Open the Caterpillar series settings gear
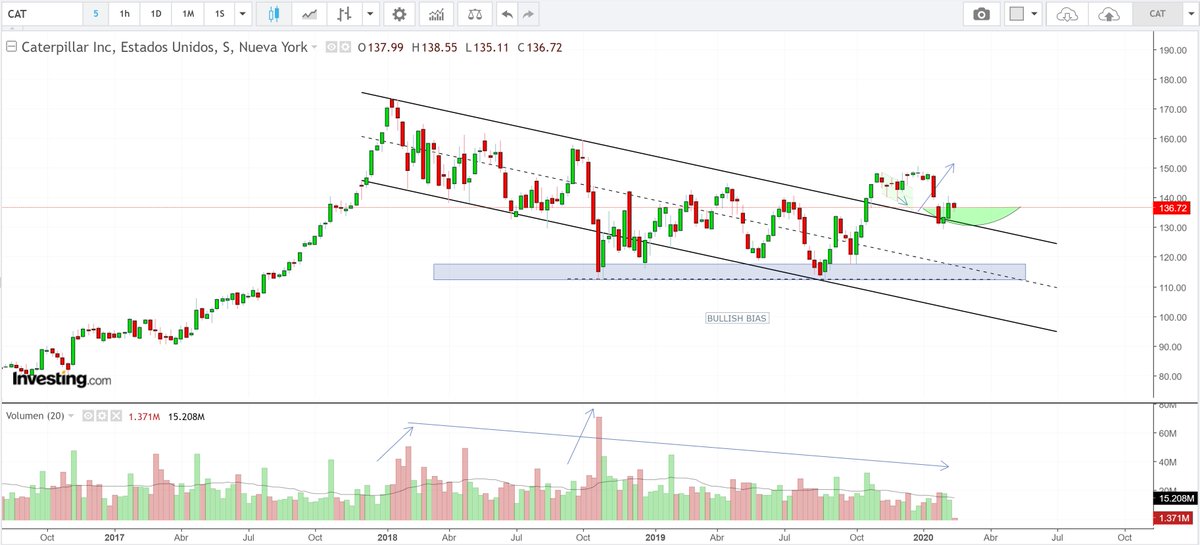Image resolution: width=1200 pixels, height=545 pixels. coord(345,47)
